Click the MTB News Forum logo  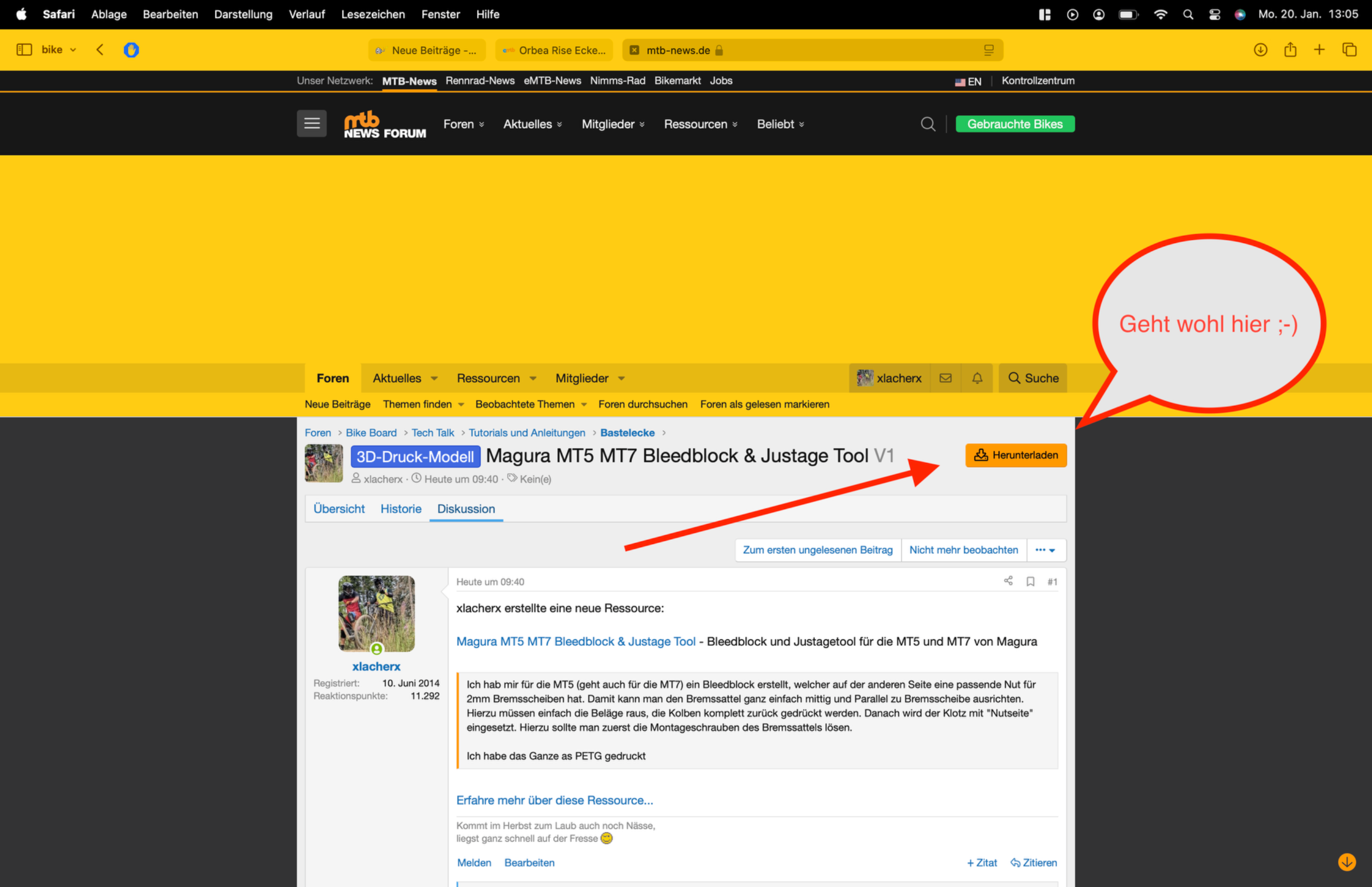point(385,124)
